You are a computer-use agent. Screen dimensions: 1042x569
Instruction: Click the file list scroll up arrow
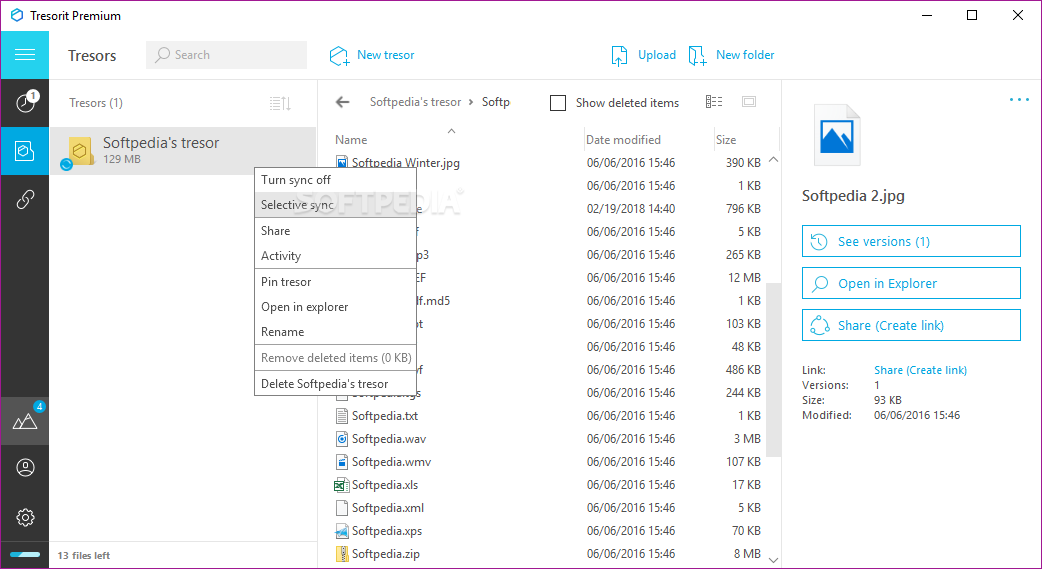click(773, 160)
